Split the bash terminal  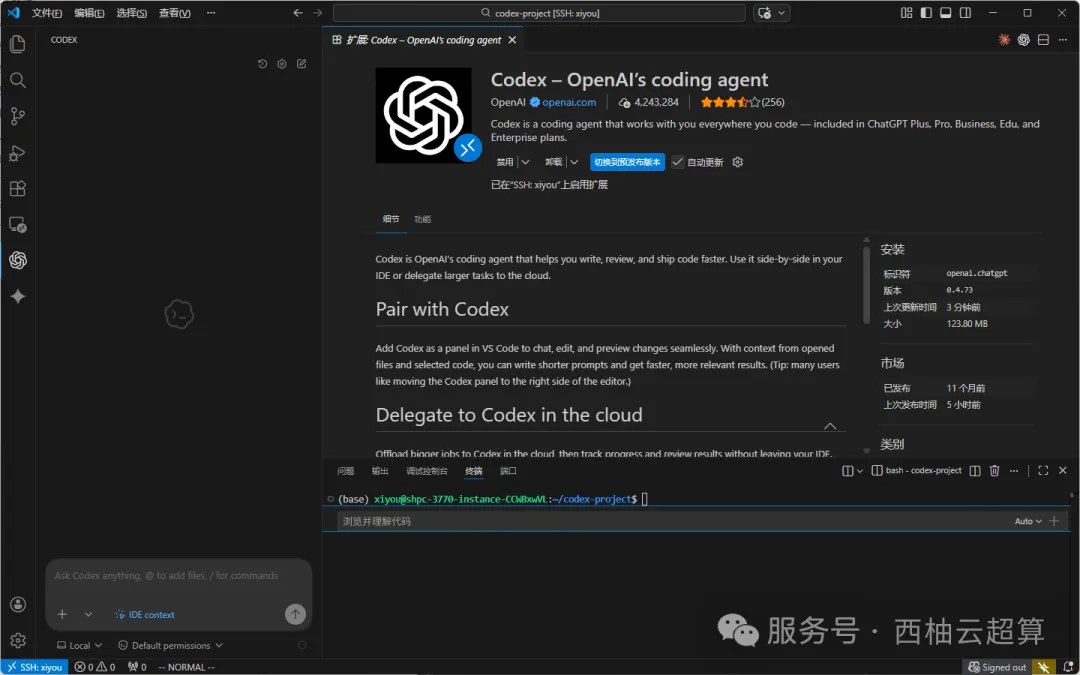point(975,470)
